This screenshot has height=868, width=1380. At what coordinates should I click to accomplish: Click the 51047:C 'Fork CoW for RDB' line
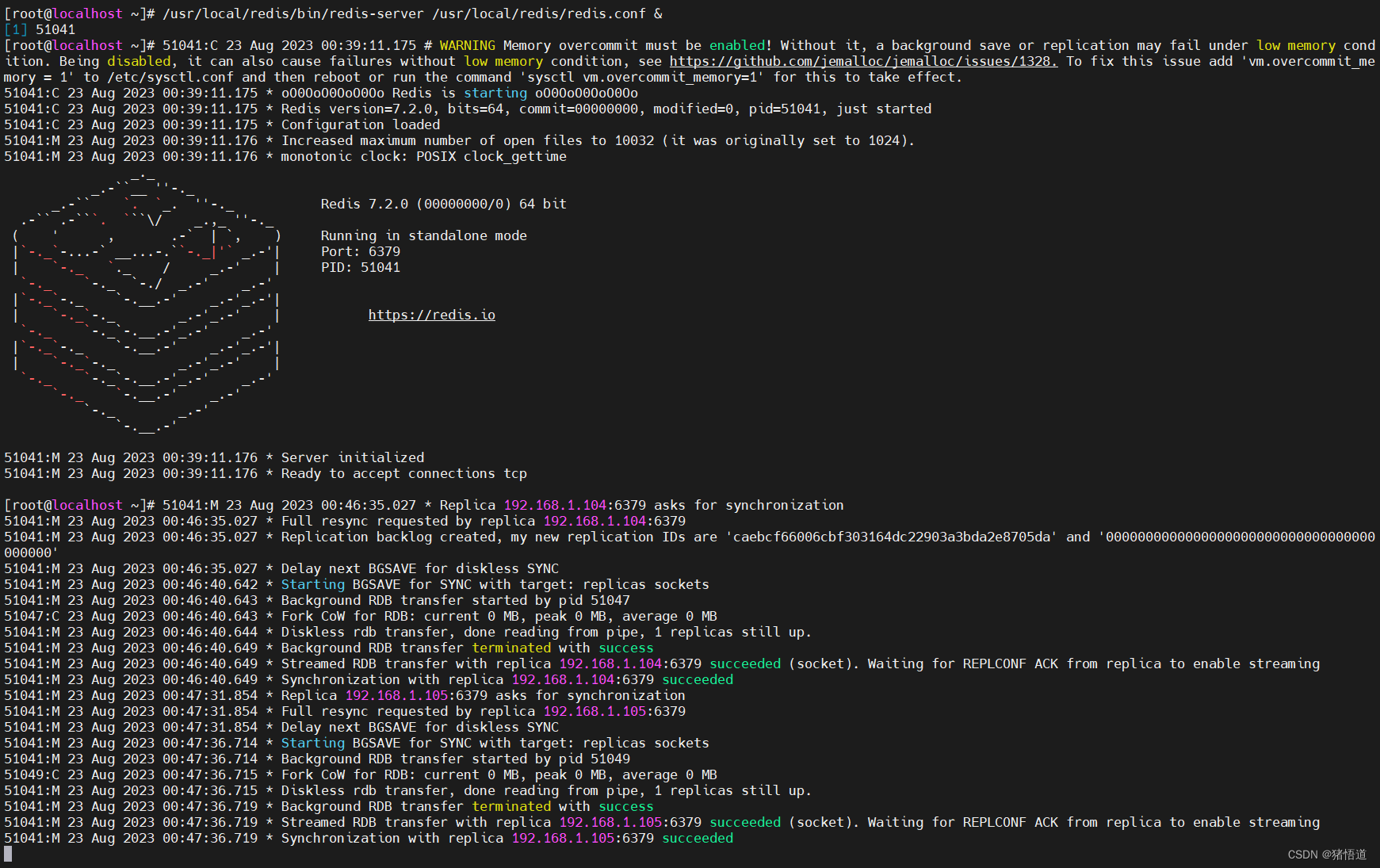[x=361, y=616]
